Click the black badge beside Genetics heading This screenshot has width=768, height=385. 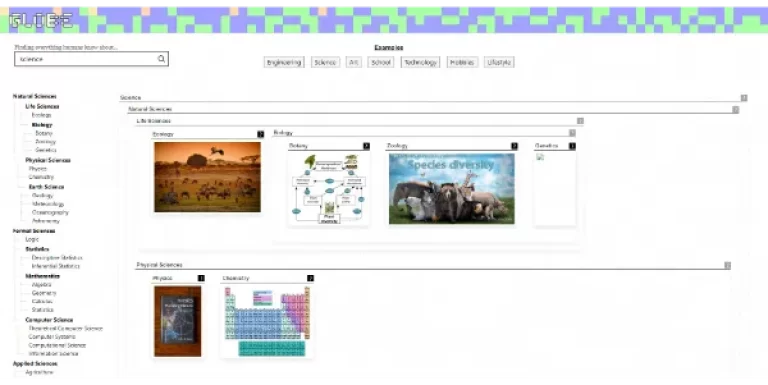click(572, 146)
